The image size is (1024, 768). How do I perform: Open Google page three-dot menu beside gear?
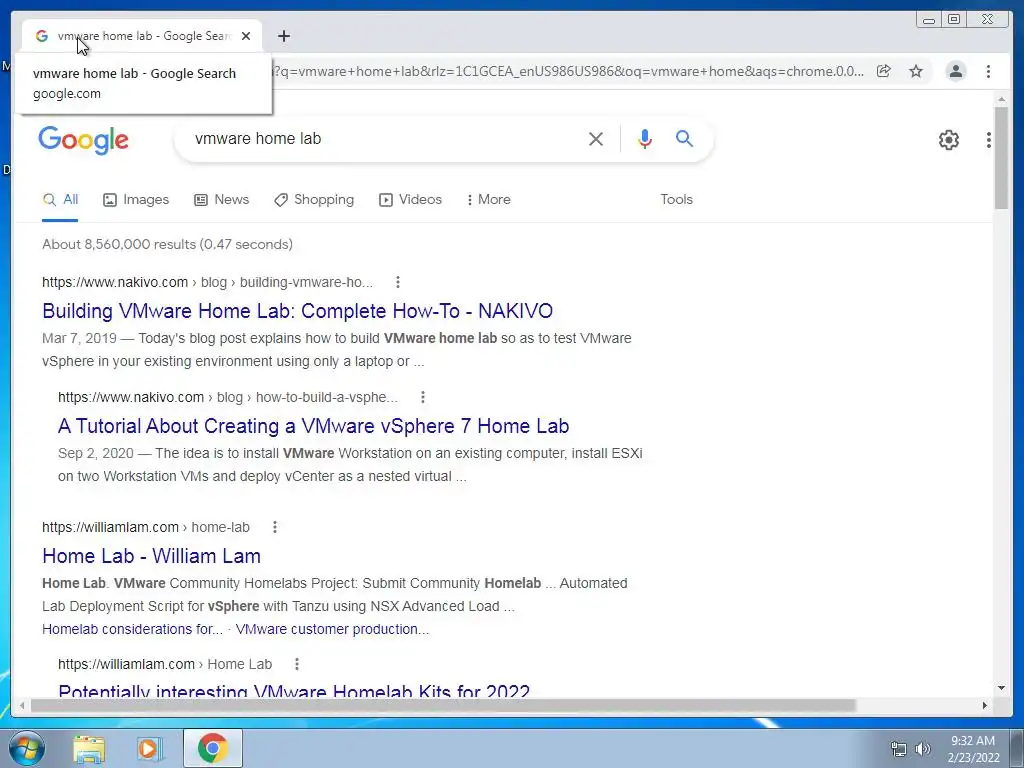pos(988,140)
